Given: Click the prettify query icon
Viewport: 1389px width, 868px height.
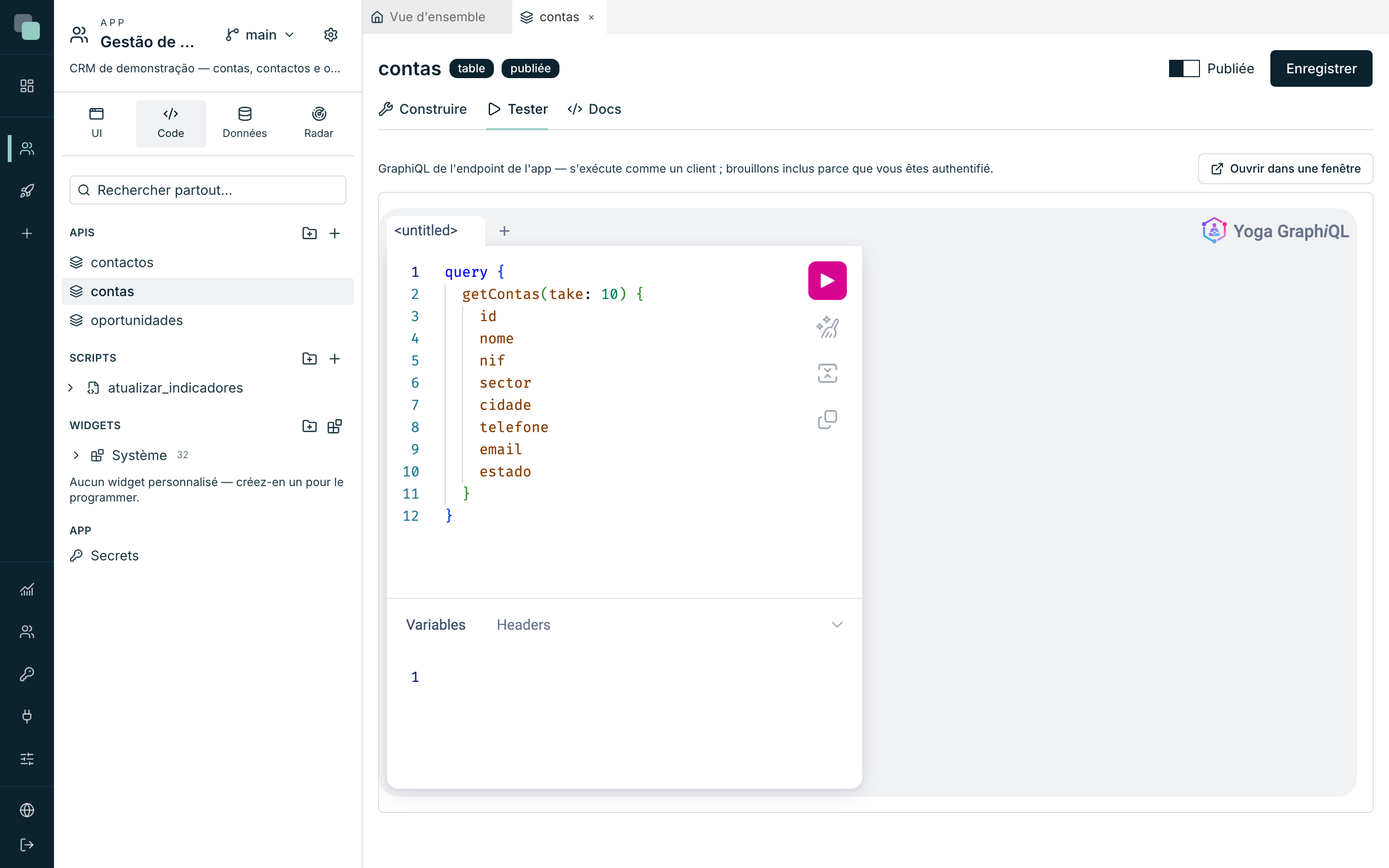Looking at the screenshot, I should pos(827,327).
